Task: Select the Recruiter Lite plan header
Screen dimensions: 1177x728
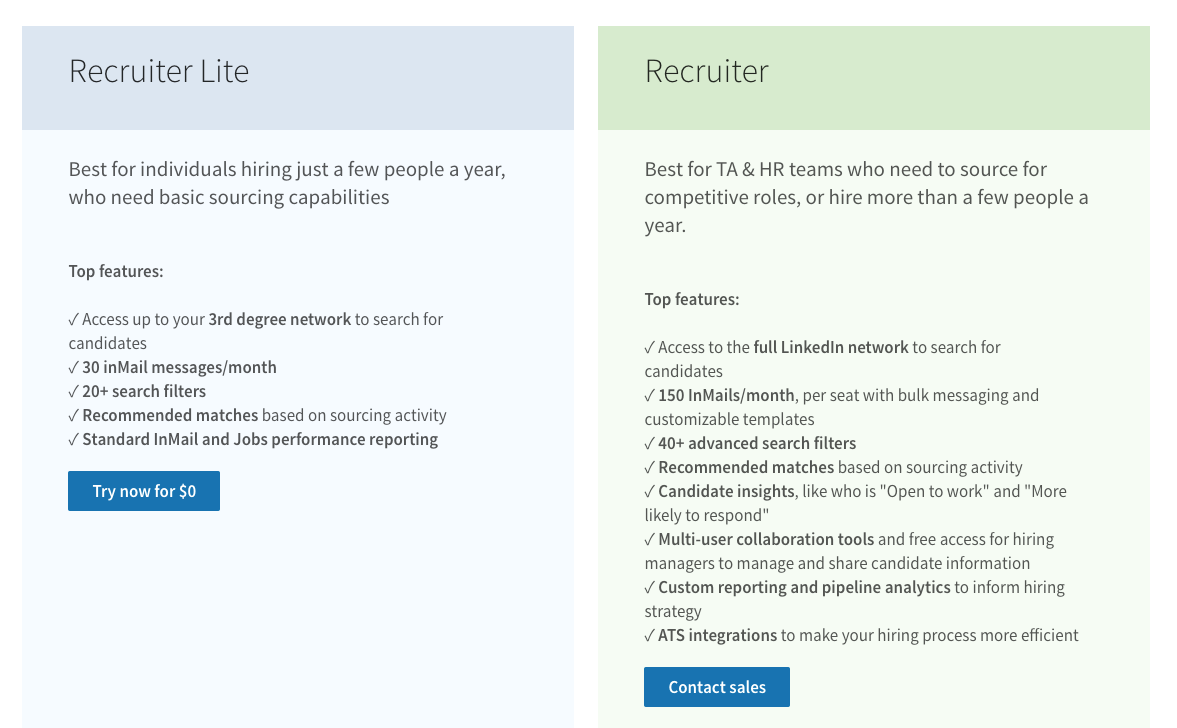Action: click(x=159, y=71)
